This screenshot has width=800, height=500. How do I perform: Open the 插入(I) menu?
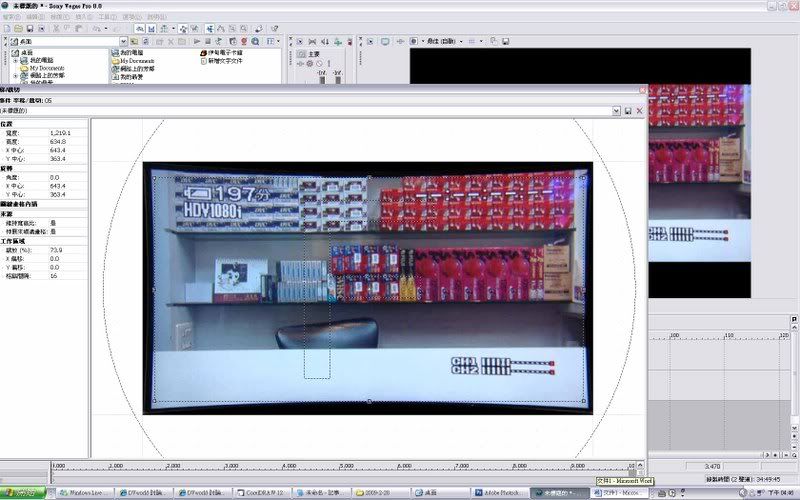click(84, 17)
